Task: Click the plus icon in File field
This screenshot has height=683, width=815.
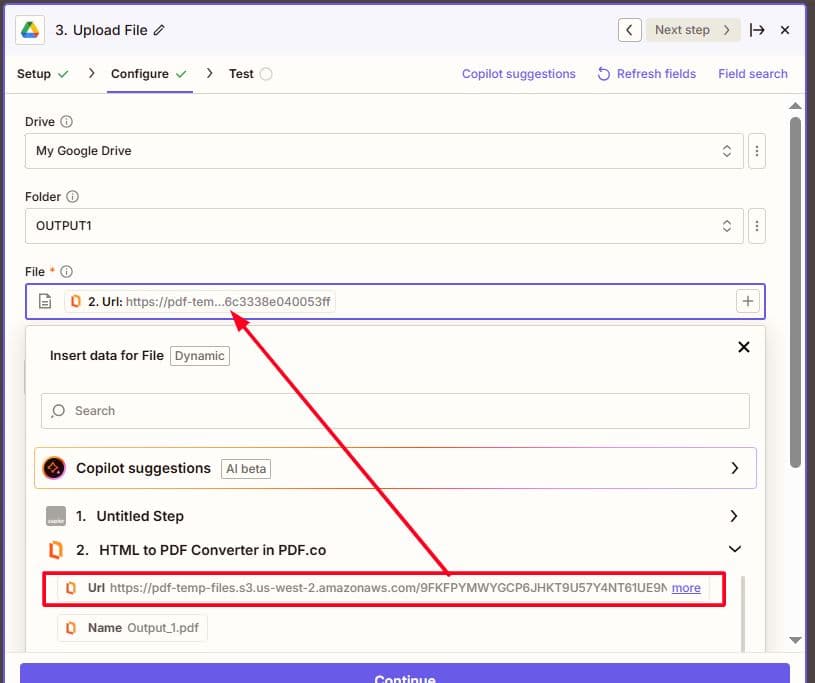Action: click(747, 301)
